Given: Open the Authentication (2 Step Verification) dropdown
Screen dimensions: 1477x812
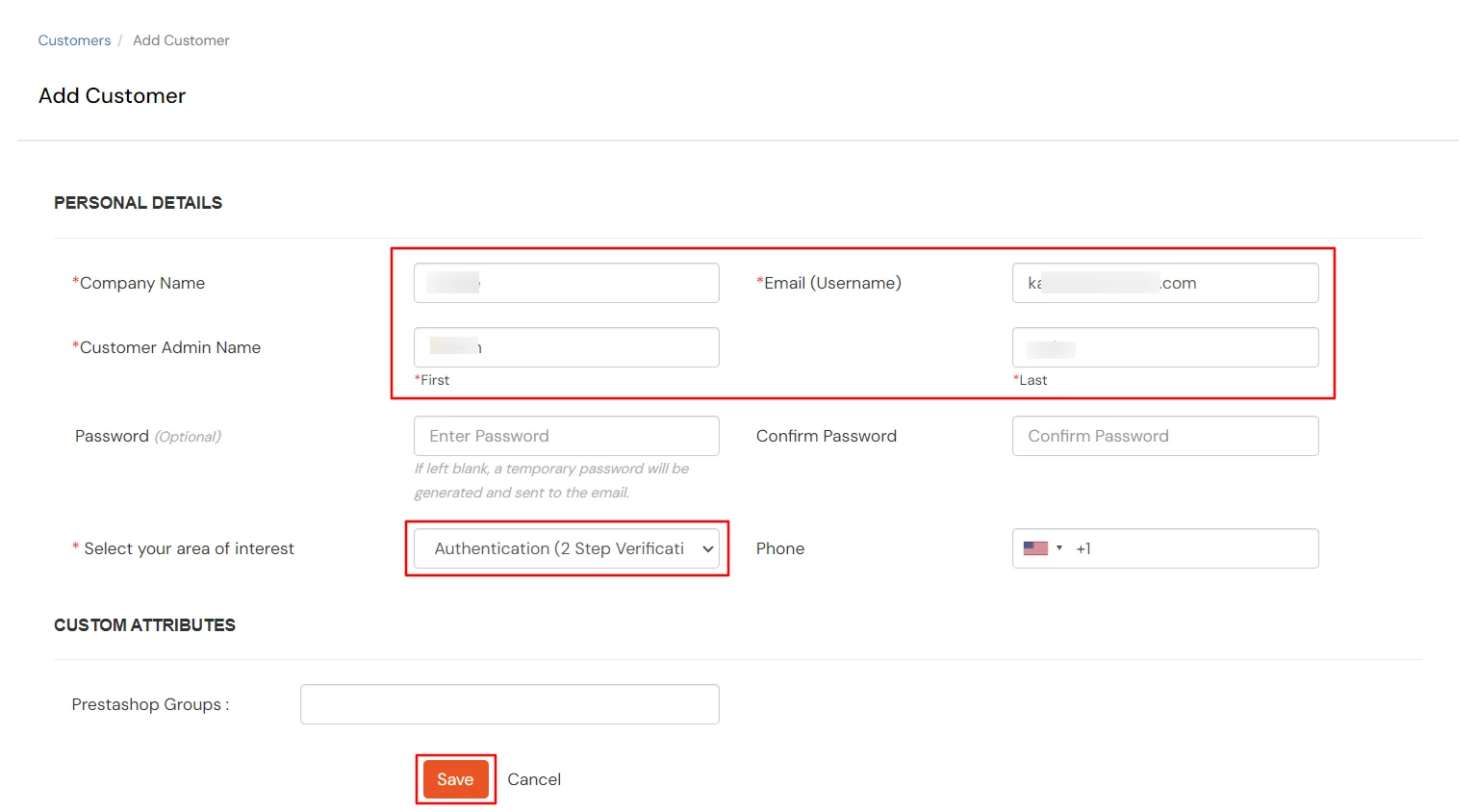Looking at the screenshot, I should [566, 548].
